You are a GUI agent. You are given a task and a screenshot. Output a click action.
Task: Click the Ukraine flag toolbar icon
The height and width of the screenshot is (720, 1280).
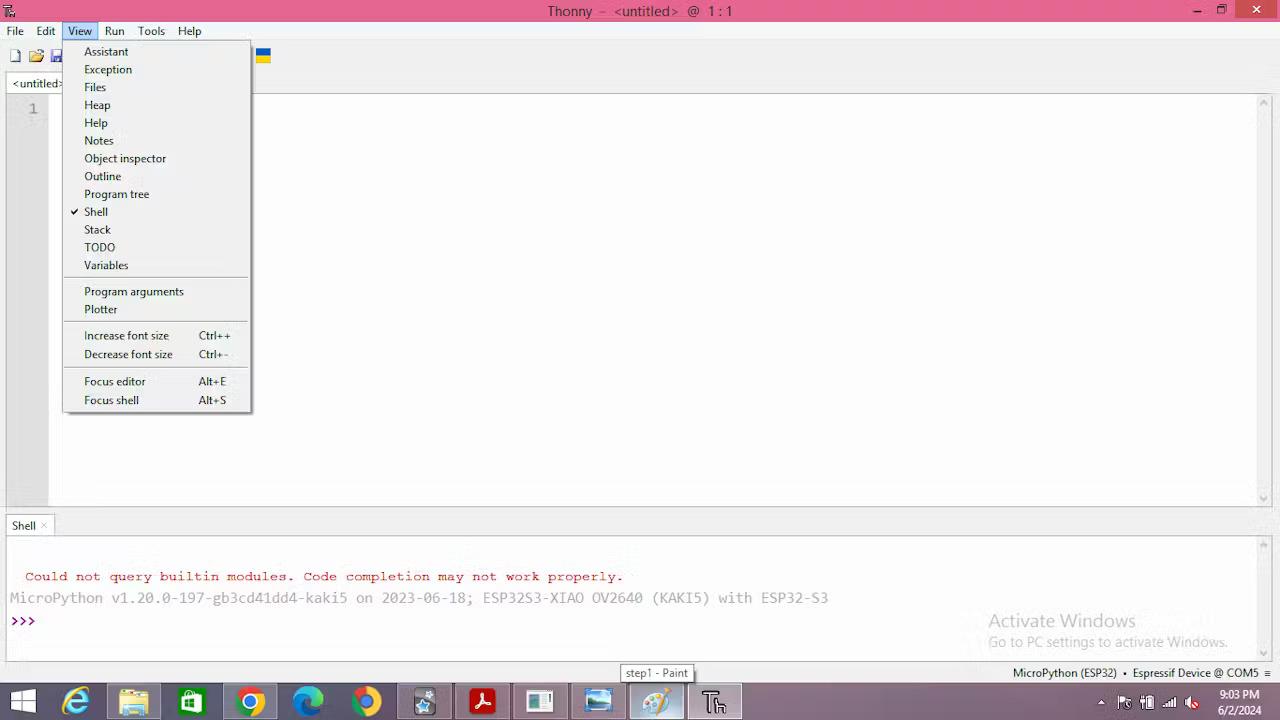(263, 56)
